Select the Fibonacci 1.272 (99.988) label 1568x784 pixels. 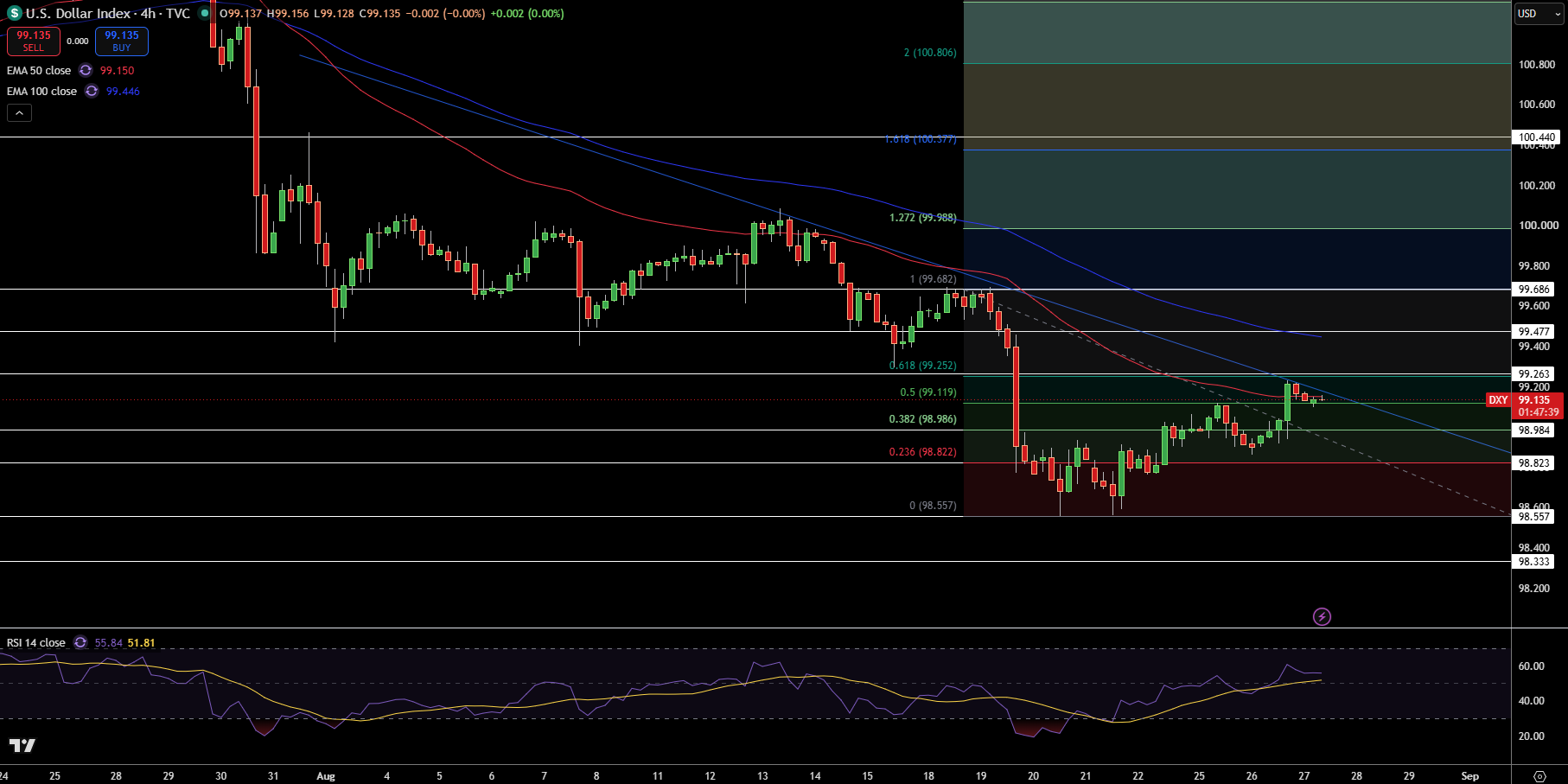(x=923, y=217)
